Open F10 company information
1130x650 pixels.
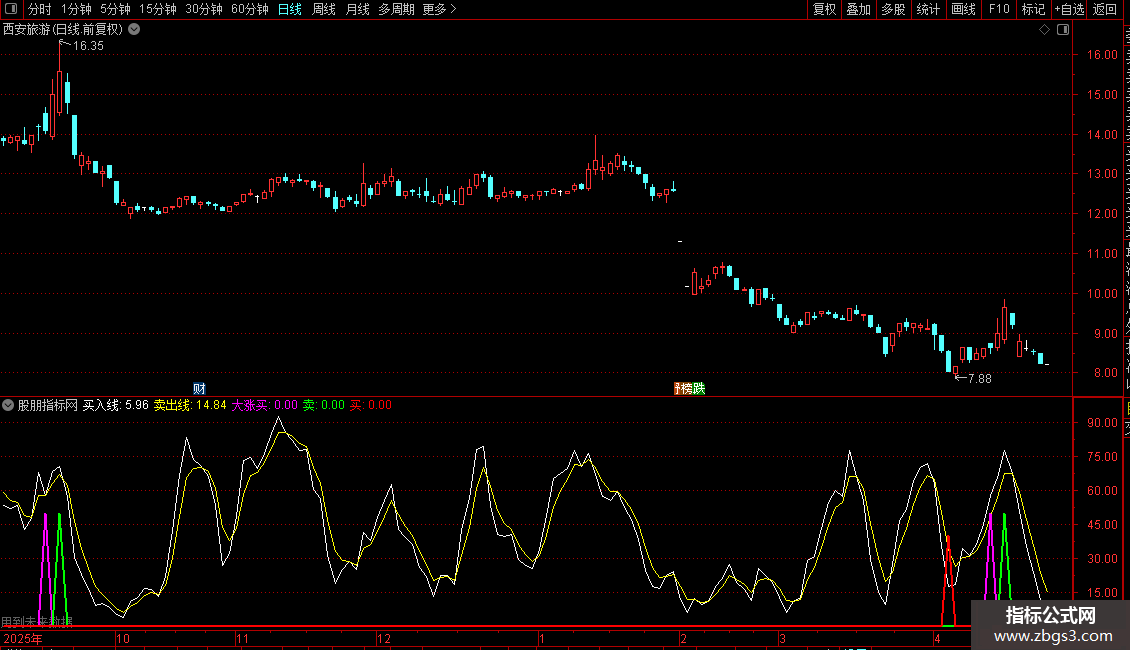pos(999,9)
